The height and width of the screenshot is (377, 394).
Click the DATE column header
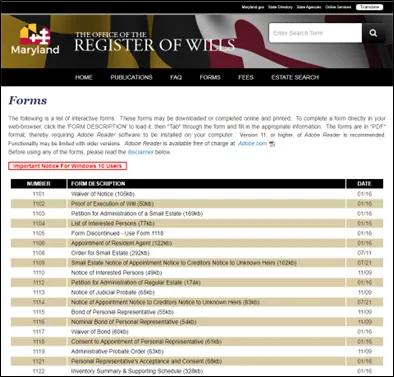tap(364, 184)
